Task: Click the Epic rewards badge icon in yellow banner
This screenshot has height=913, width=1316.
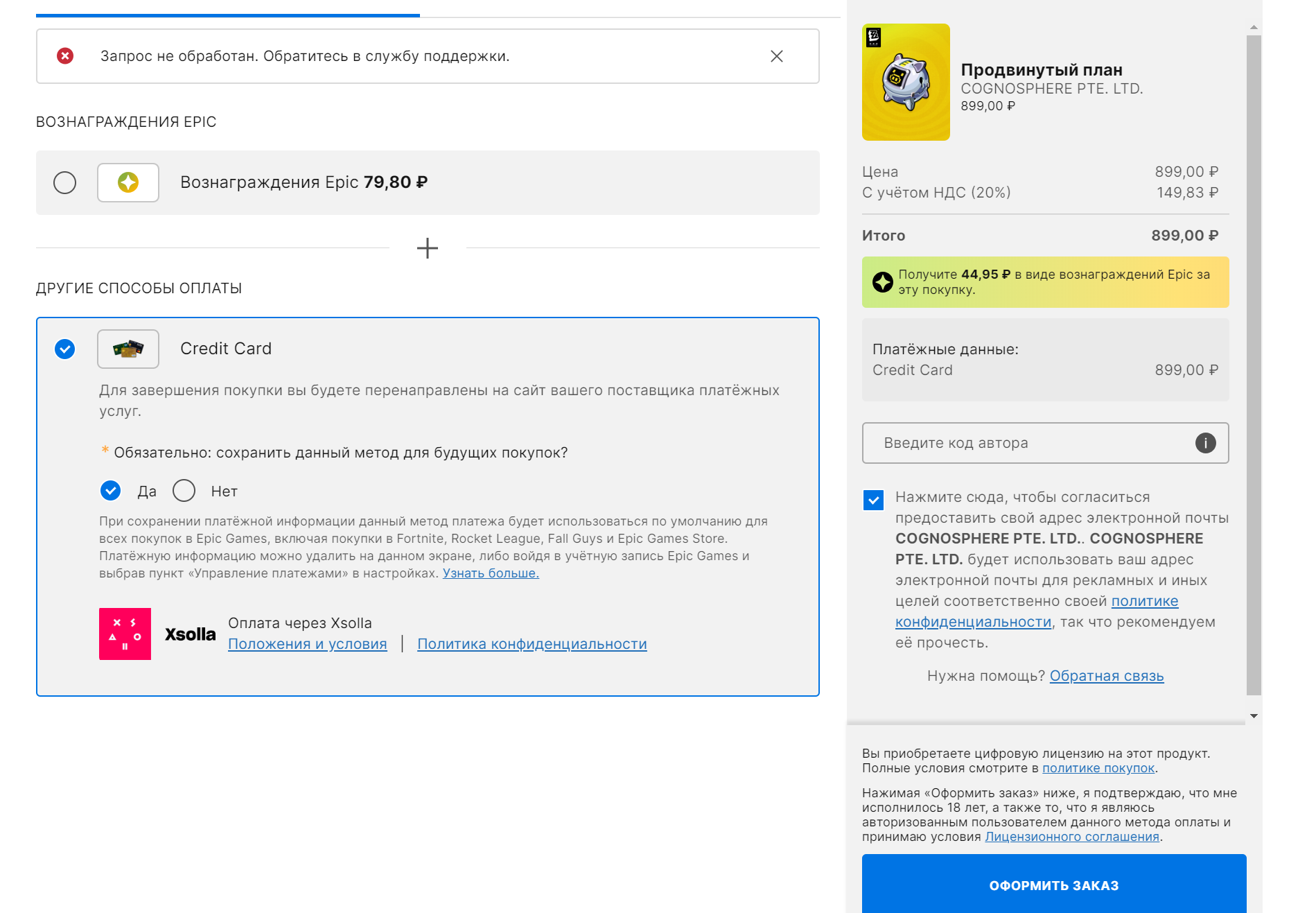Action: (x=882, y=282)
